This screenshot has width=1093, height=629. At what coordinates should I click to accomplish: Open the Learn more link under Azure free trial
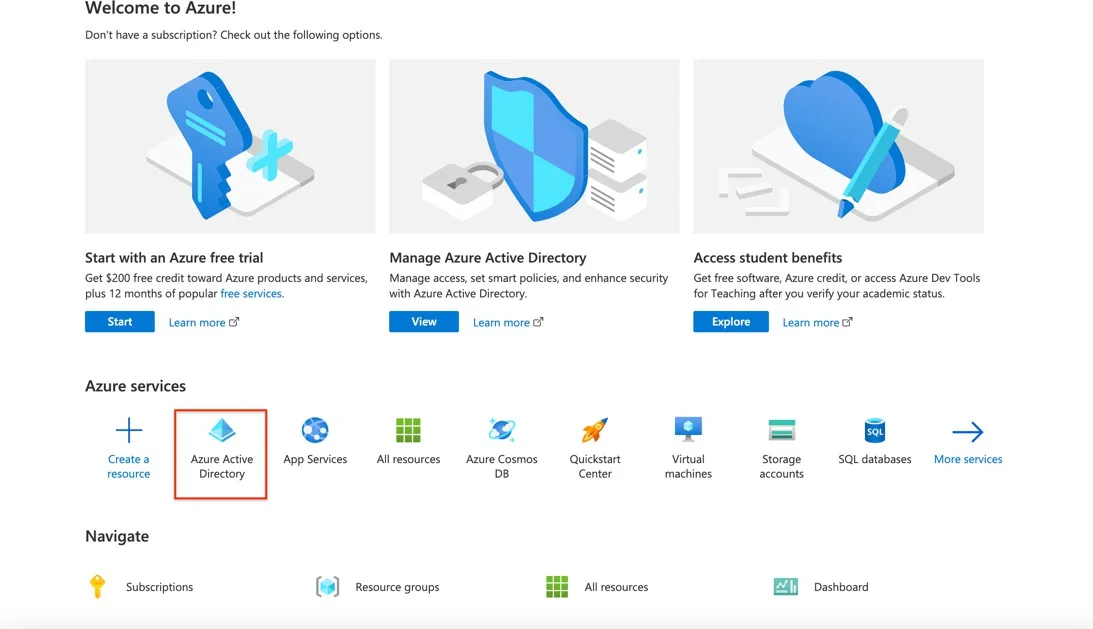197,322
